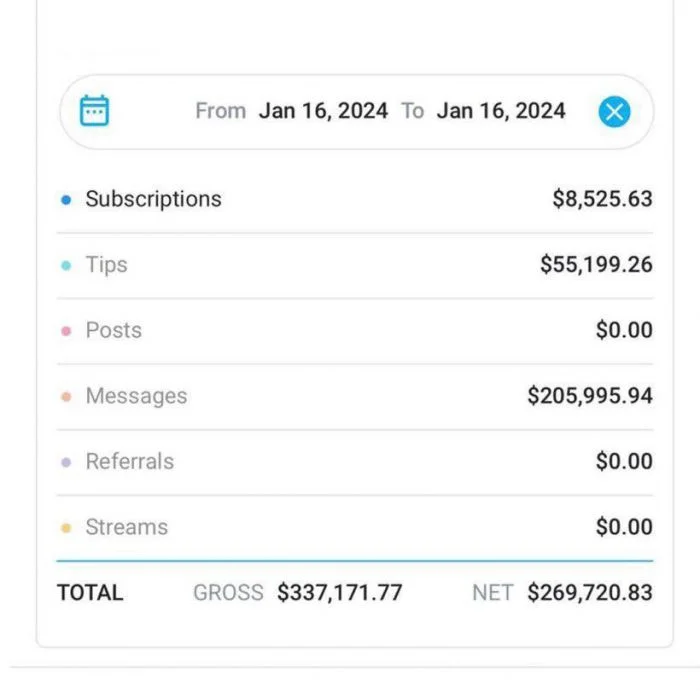Click the net total $269,720.83

pos(590,592)
